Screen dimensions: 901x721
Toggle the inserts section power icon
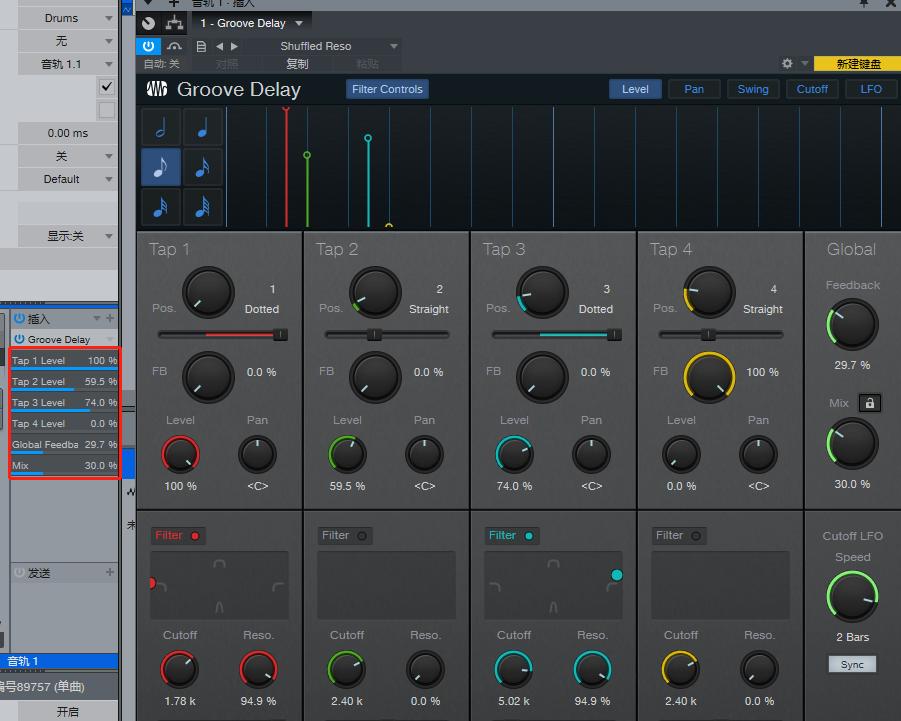(x=19, y=318)
